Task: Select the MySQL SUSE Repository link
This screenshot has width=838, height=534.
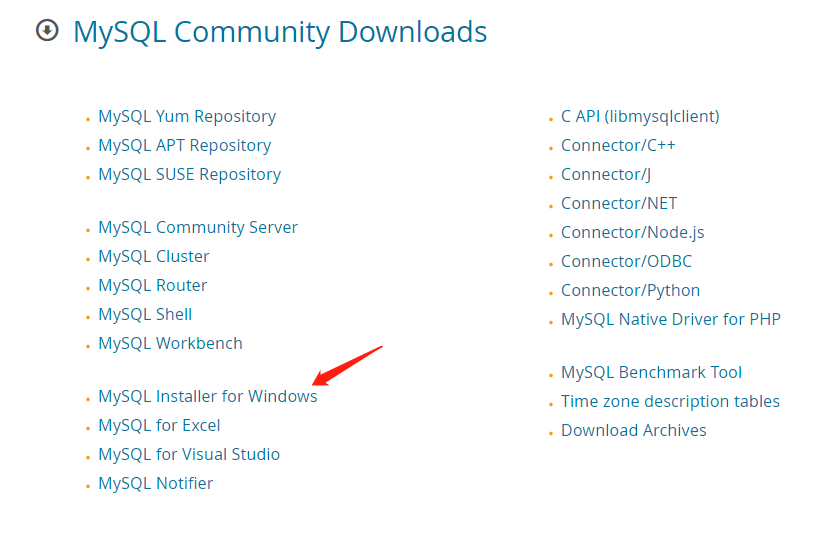Action: (x=189, y=174)
